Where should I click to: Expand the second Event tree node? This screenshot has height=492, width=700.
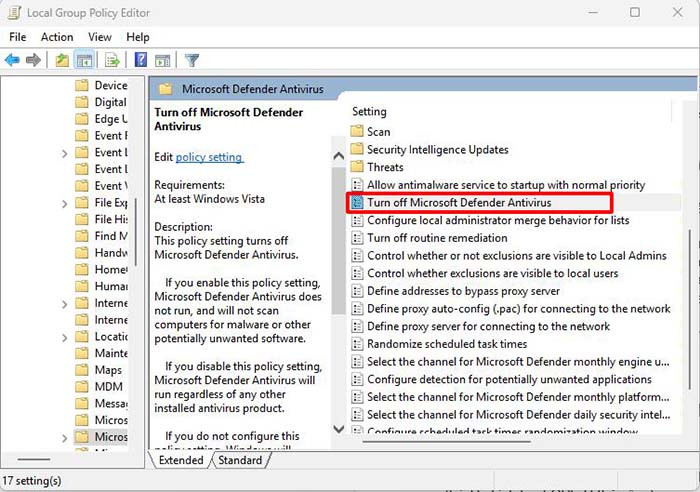[x=65, y=154]
